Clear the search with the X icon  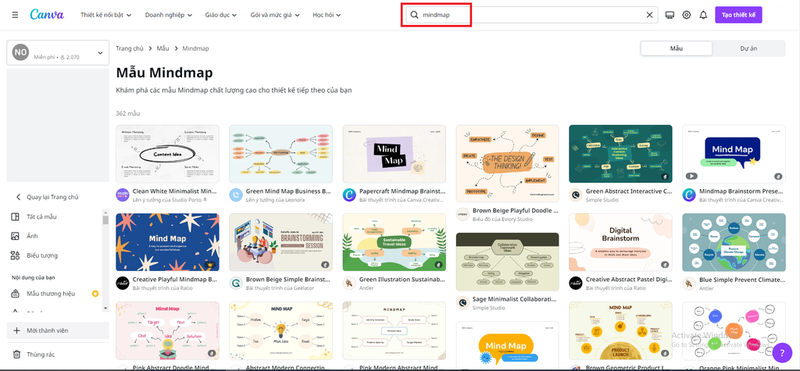pyautogui.click(x=649, y=15)
